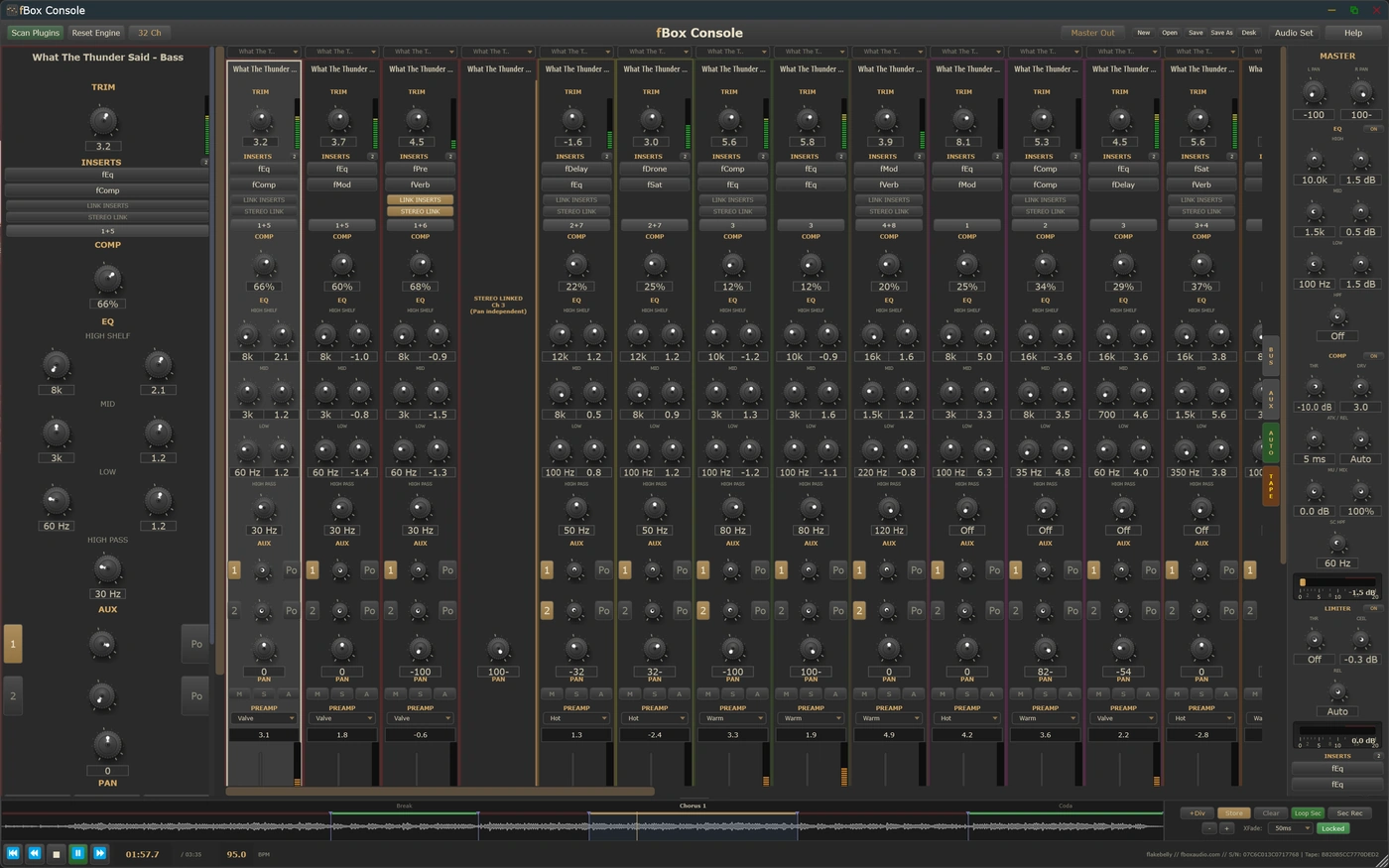Adjust the PAN knob in the left detail panel
Screen dimensions: 1389x868
[x=107, y=743]
